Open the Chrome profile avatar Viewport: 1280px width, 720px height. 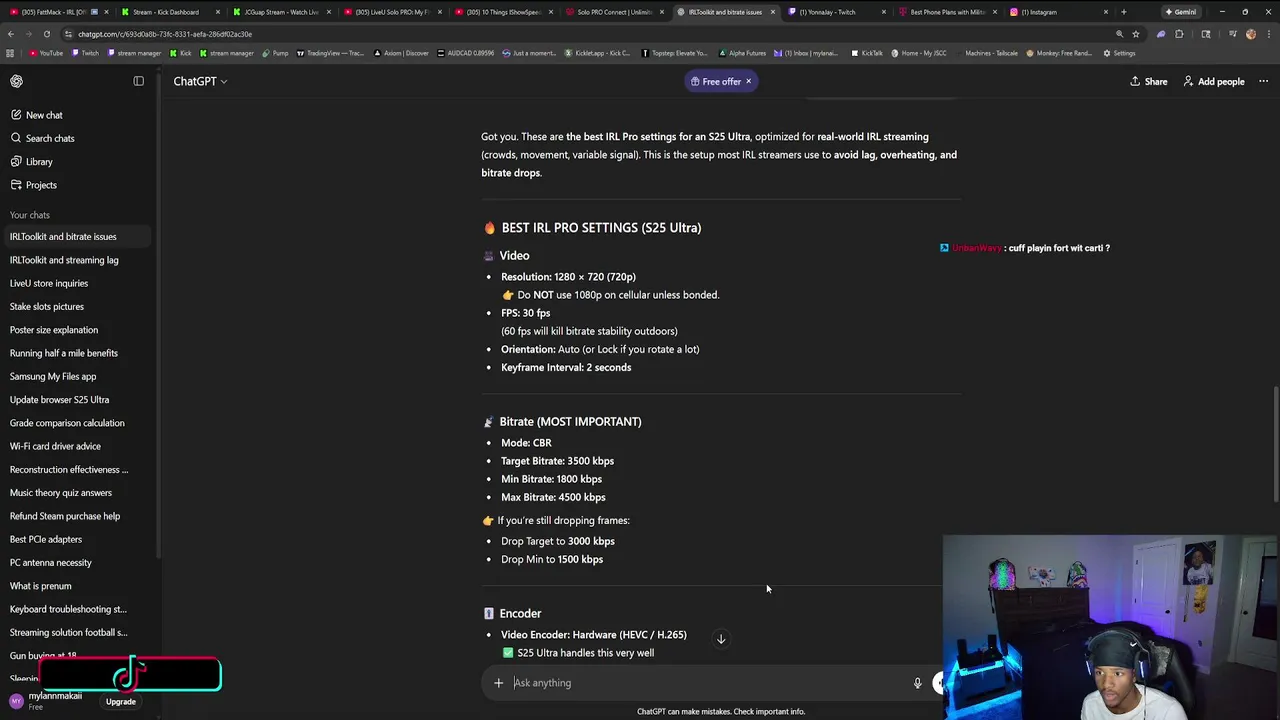click(1251, 34)
